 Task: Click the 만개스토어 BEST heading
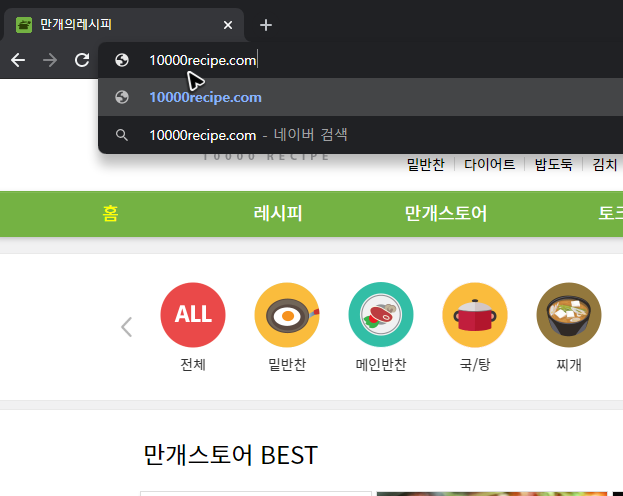tap(230, 455)
